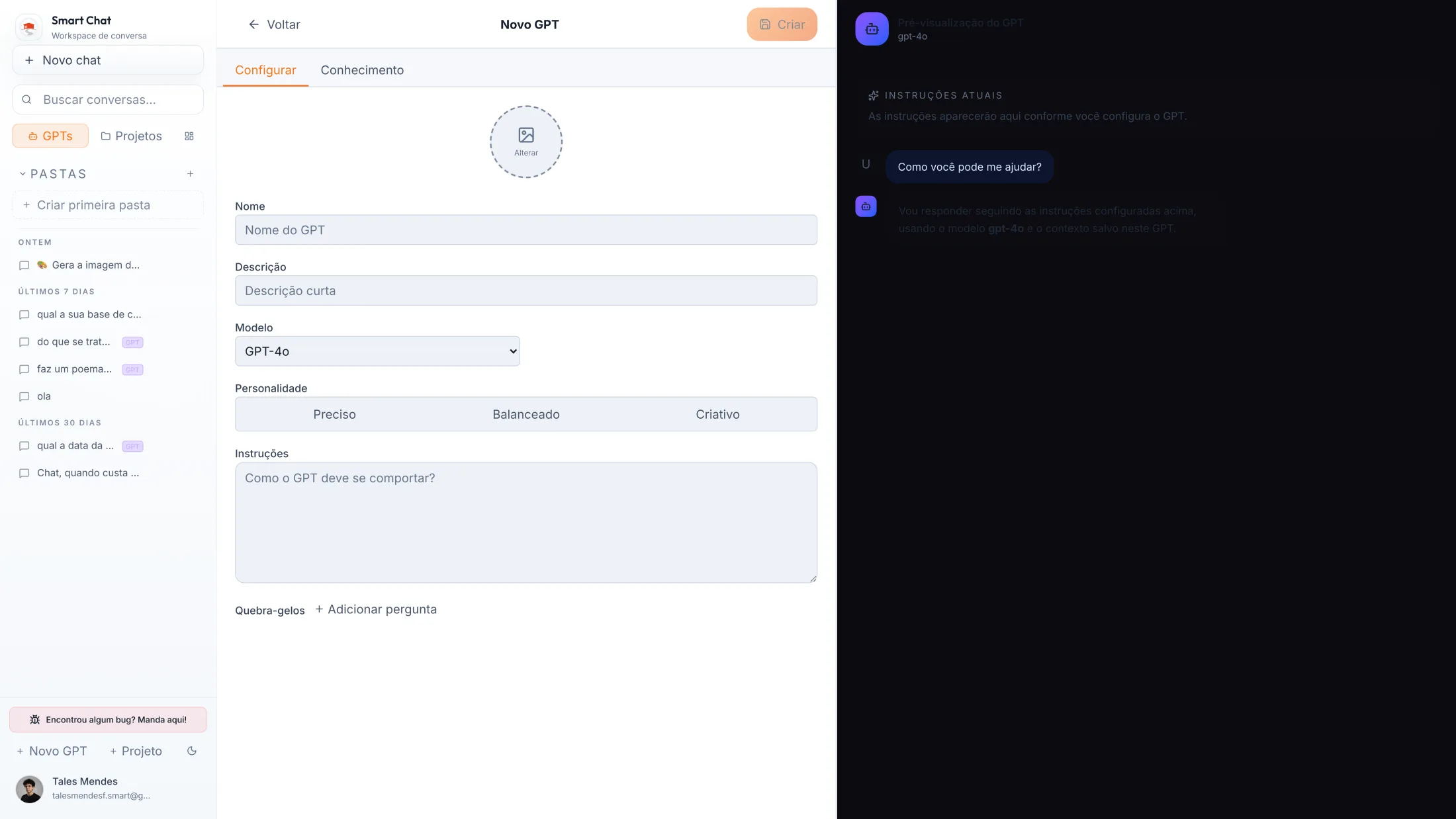Click the bug report banner icon
Image resolution: width=1456 pixels, height=819 pixels.
(x=34, y=719)
